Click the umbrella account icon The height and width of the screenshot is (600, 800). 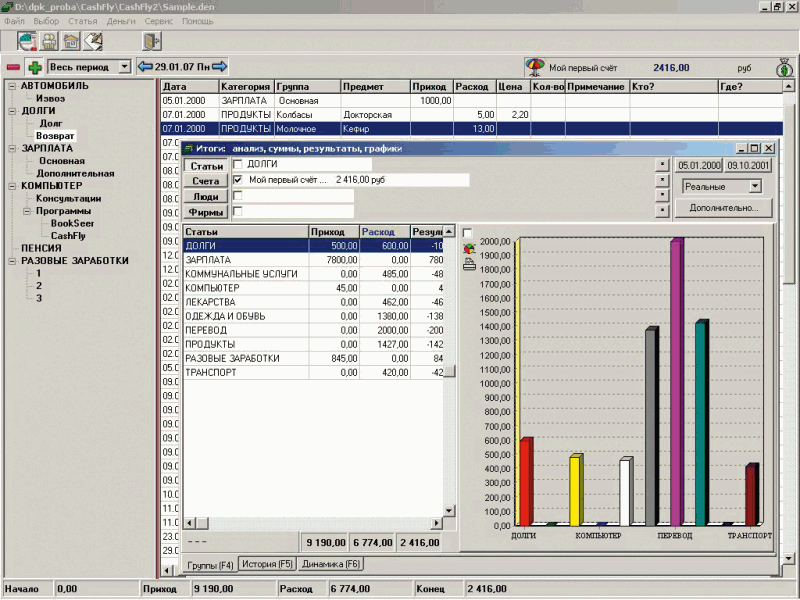535,67
